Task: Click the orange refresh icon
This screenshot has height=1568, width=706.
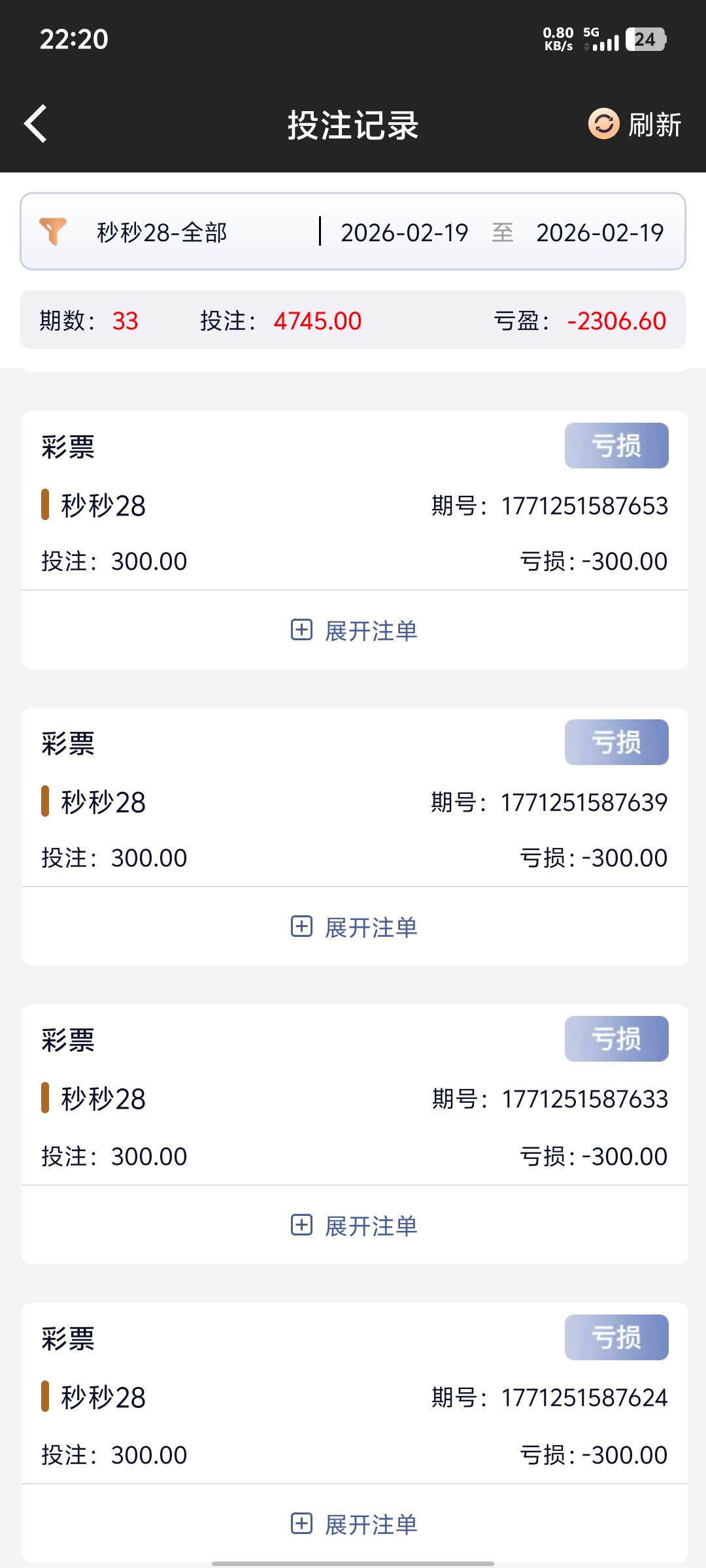Action: click(603, 123)
